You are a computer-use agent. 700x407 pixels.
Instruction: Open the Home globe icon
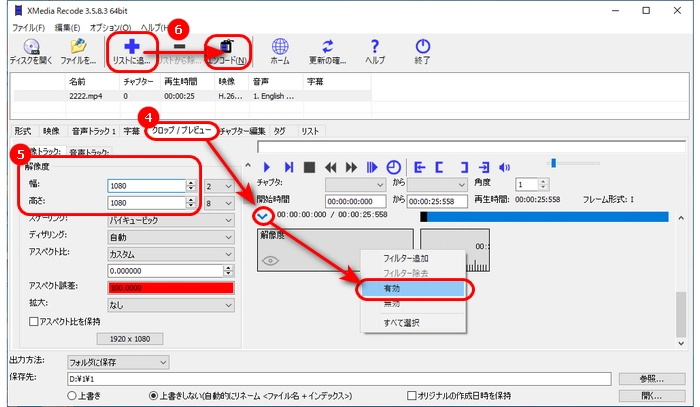[x=280, y=46]
